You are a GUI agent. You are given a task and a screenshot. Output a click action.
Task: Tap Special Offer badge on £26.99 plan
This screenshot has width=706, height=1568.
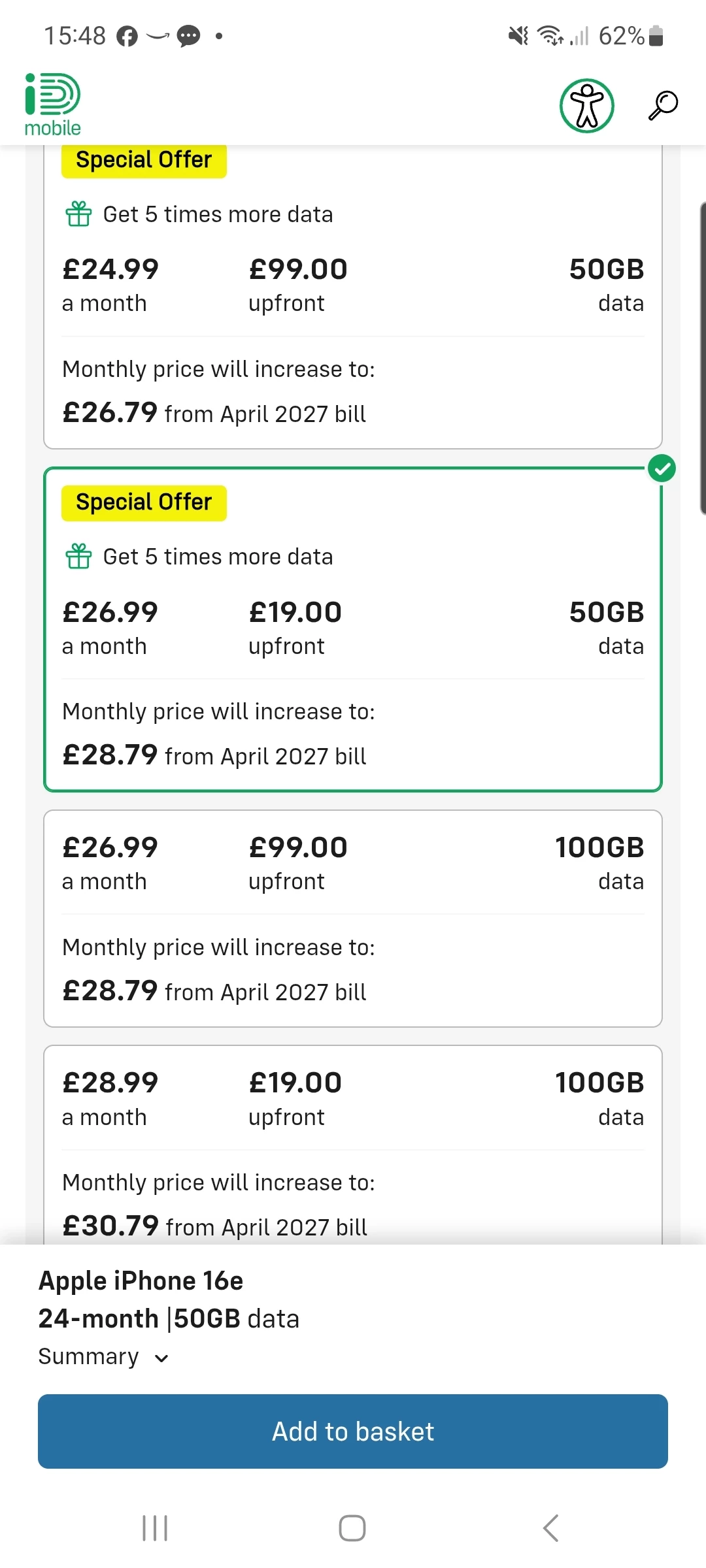click(x=144, y=502)
